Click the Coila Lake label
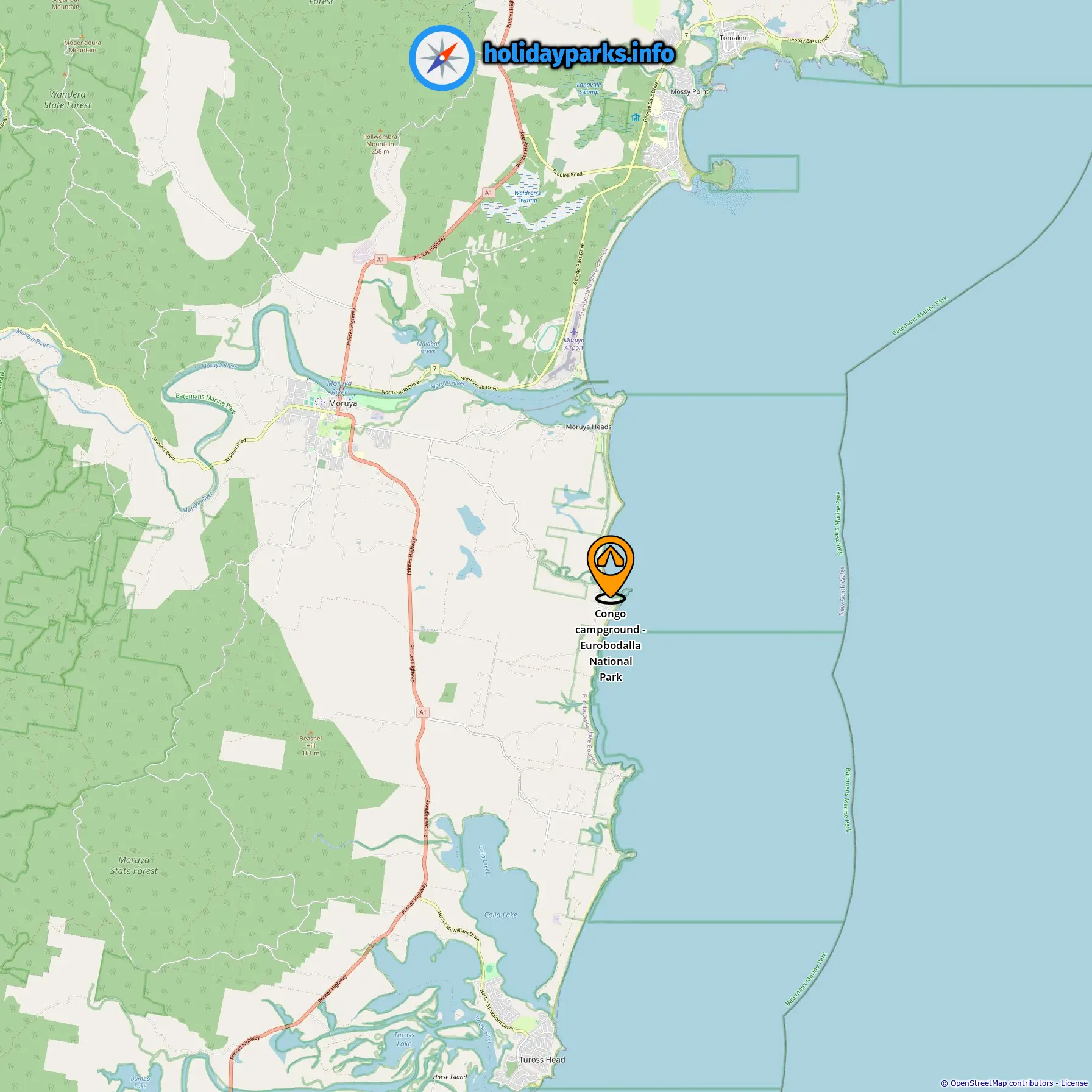The image size is (1092, 1092). point(500,915)
